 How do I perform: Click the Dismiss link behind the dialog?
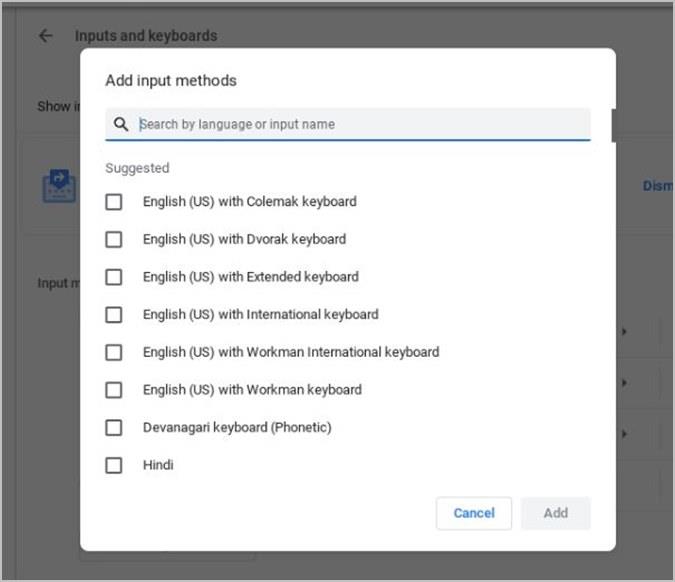[x=658, y=186]
